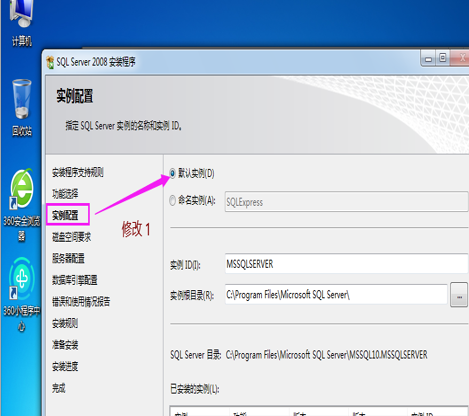Launch 360安全浏览器 desktop shortcut

click(x=21, y=204)
